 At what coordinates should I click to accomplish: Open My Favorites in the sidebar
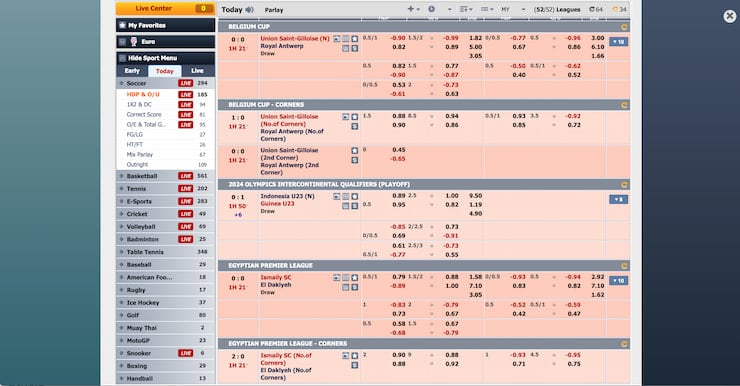[165, 25]
